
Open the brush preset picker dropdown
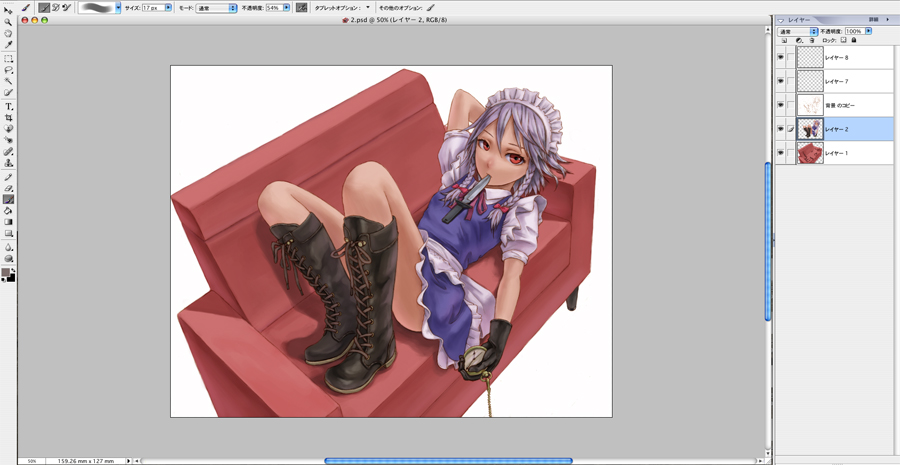pyautogui.click(x=118, y=8)
